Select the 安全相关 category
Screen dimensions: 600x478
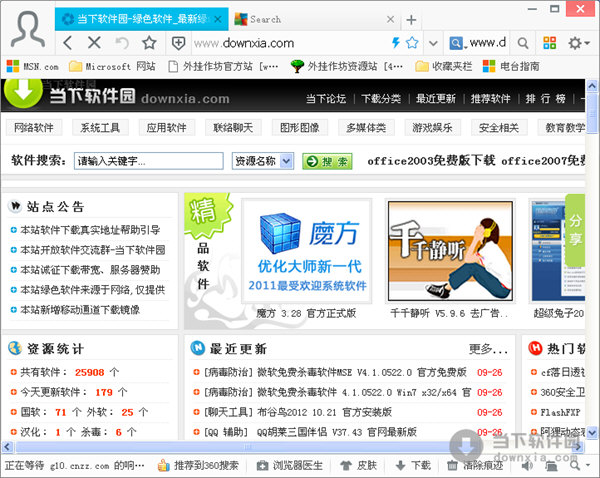(x=499, y=128)
